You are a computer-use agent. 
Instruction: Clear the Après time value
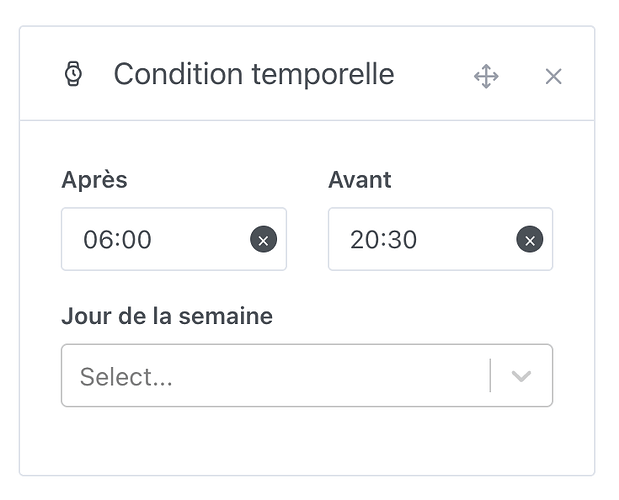point(263,240)
